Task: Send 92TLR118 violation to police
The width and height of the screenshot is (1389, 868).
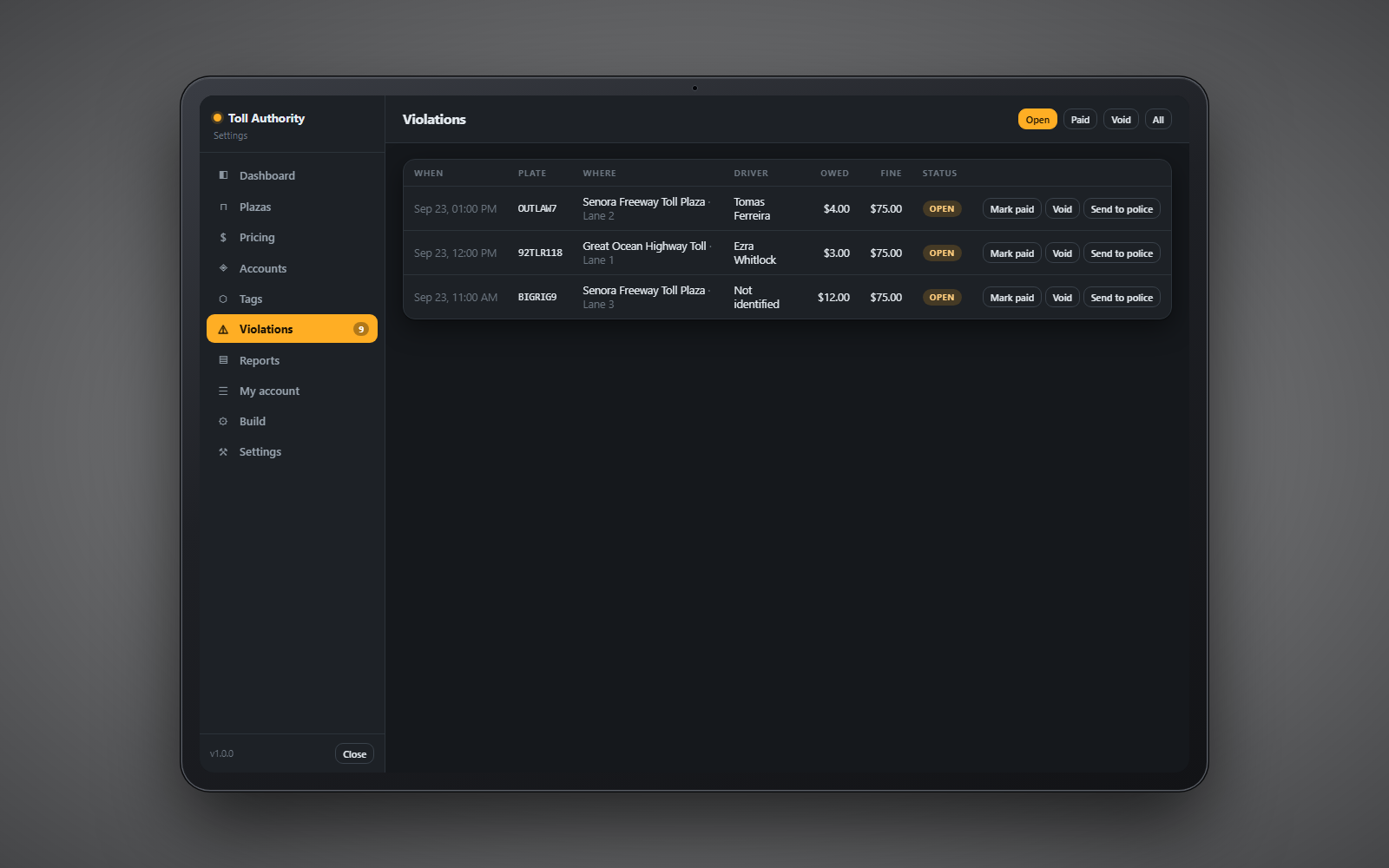Action: [1122, 253]
